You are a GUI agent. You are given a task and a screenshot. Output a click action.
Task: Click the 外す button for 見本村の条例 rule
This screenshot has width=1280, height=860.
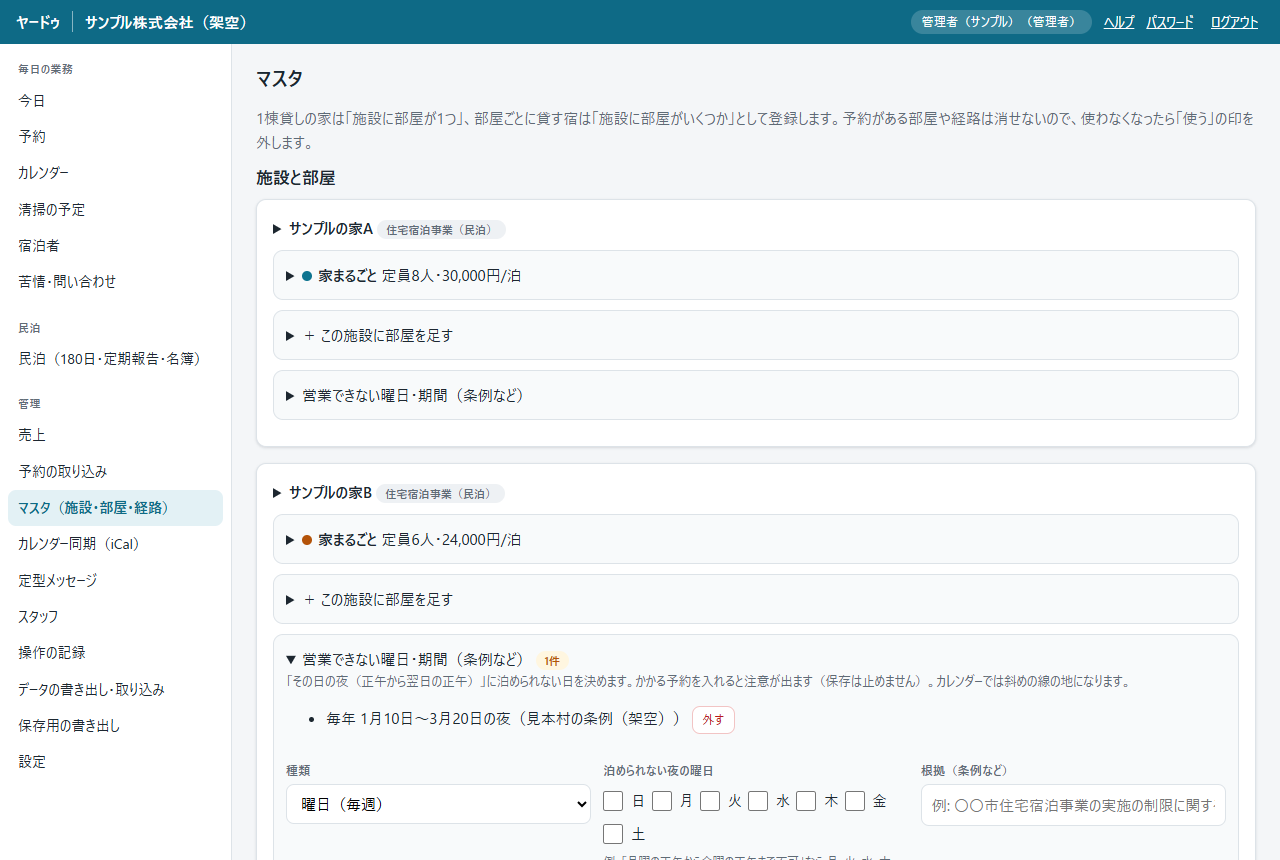pos(713,719)
